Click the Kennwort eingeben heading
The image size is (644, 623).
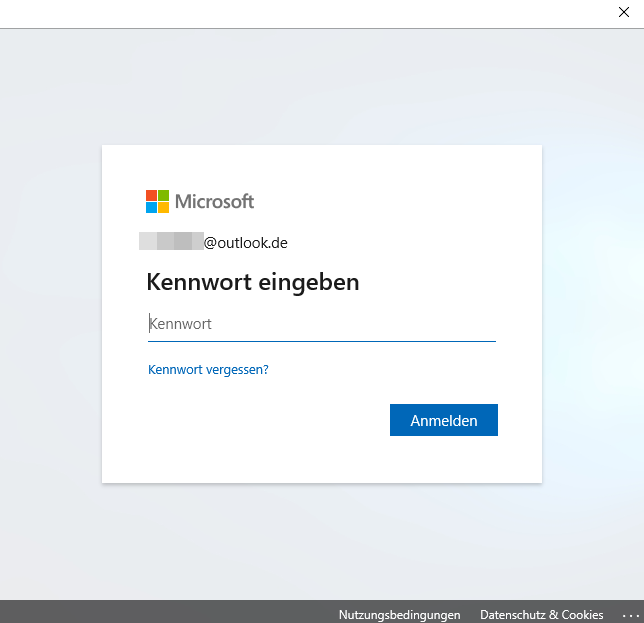(x=253, y=282)
